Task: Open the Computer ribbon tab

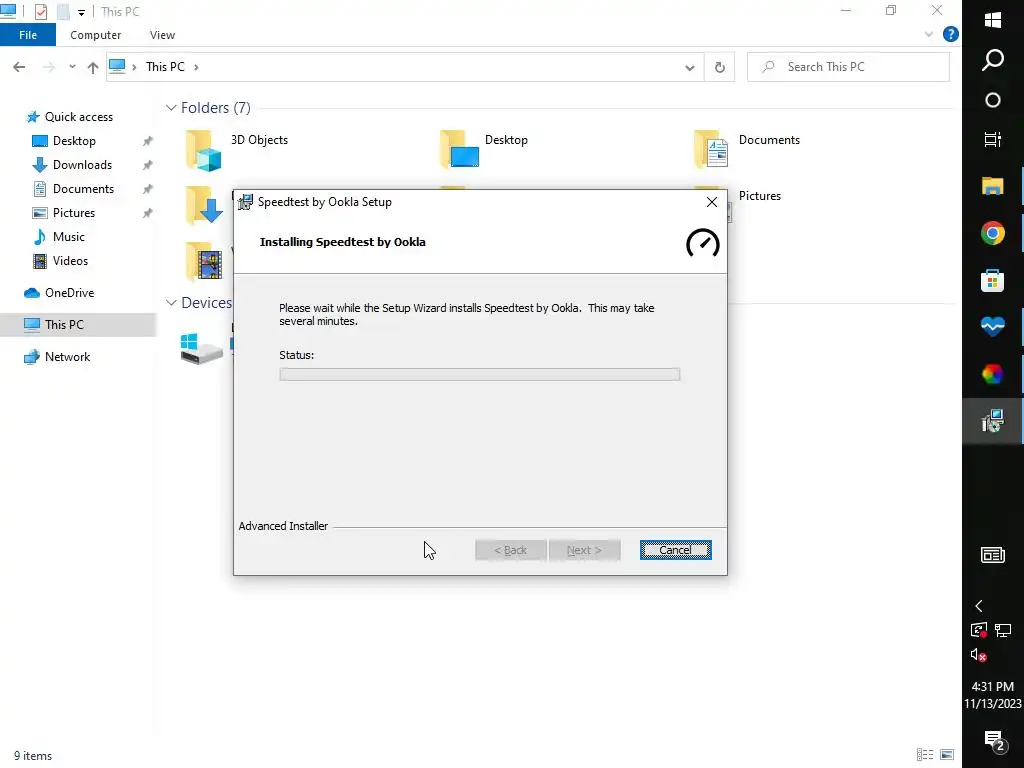Action: (x=95, y=35)
